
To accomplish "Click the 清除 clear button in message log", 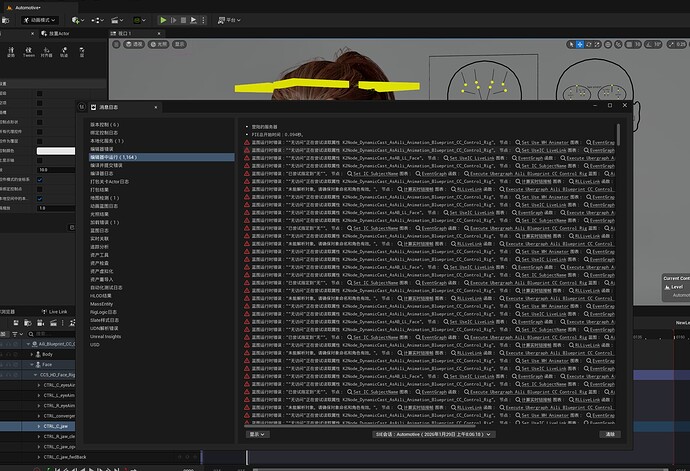I will click(610, 434).
